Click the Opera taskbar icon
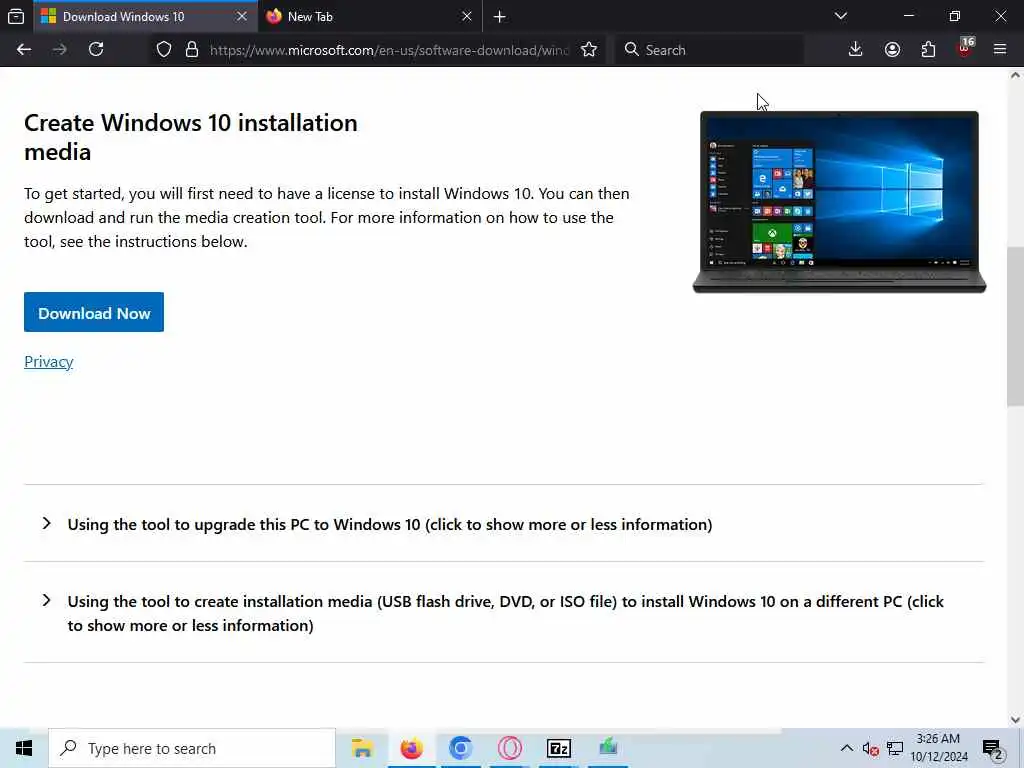Screen dimensions: 1024x768 click(x=509, y=748)
